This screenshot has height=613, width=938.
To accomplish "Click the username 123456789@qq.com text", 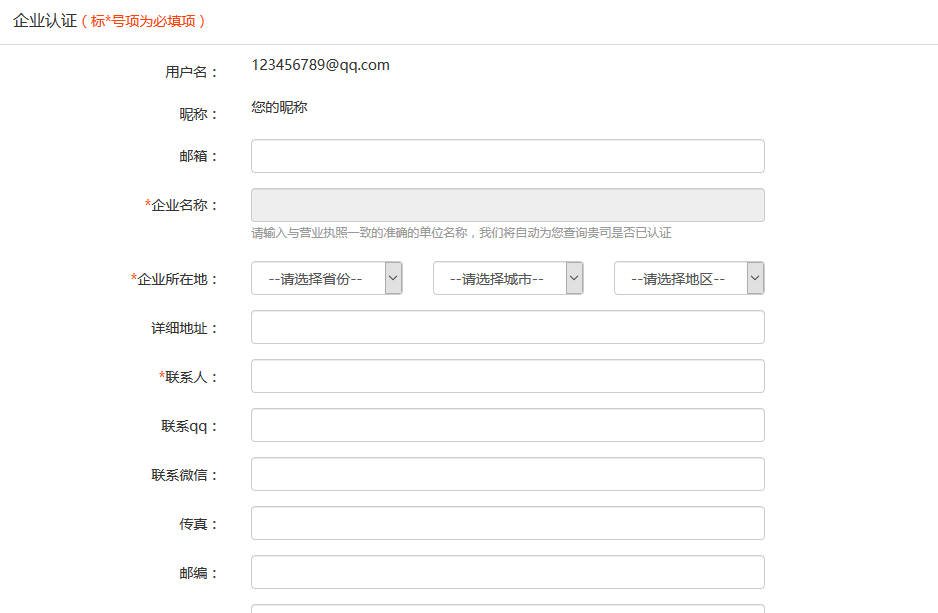I will (x=320, y=66).
